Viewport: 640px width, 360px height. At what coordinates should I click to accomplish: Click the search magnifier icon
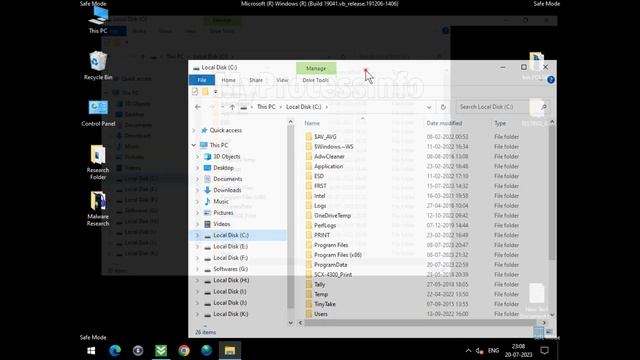544,107
